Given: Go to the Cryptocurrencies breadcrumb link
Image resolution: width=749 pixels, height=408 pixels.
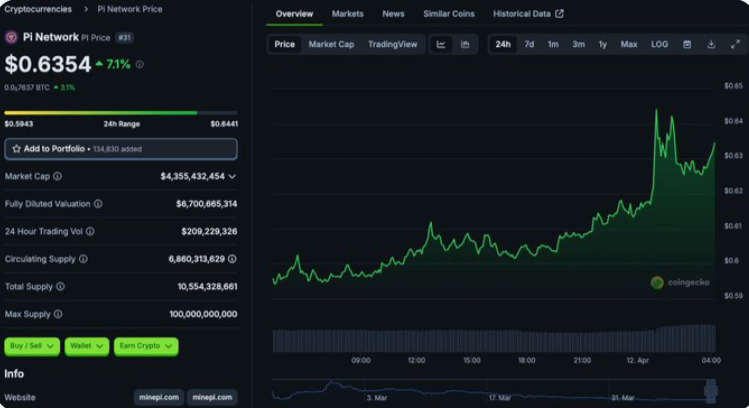Looking at the screenshot, I should 38,9.
